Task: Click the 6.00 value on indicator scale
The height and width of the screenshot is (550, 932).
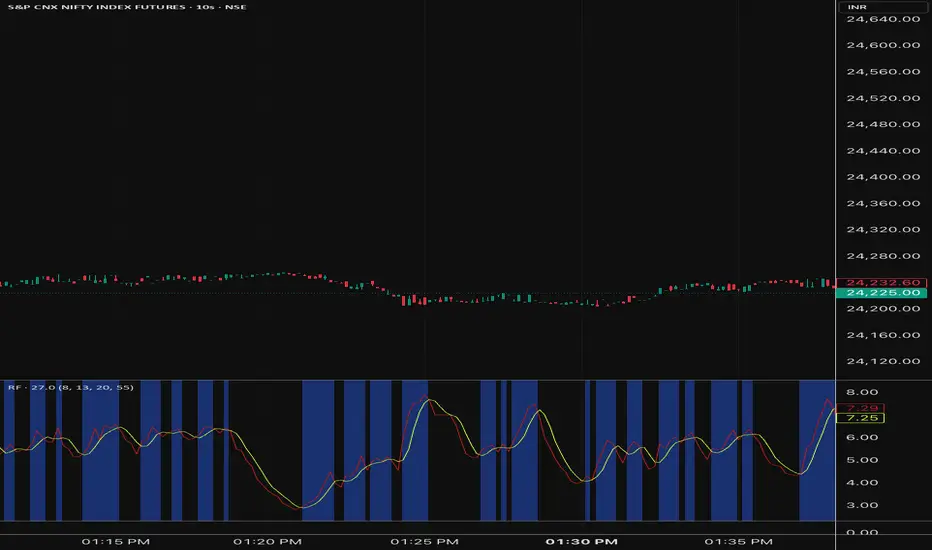Action: (862, 438)
